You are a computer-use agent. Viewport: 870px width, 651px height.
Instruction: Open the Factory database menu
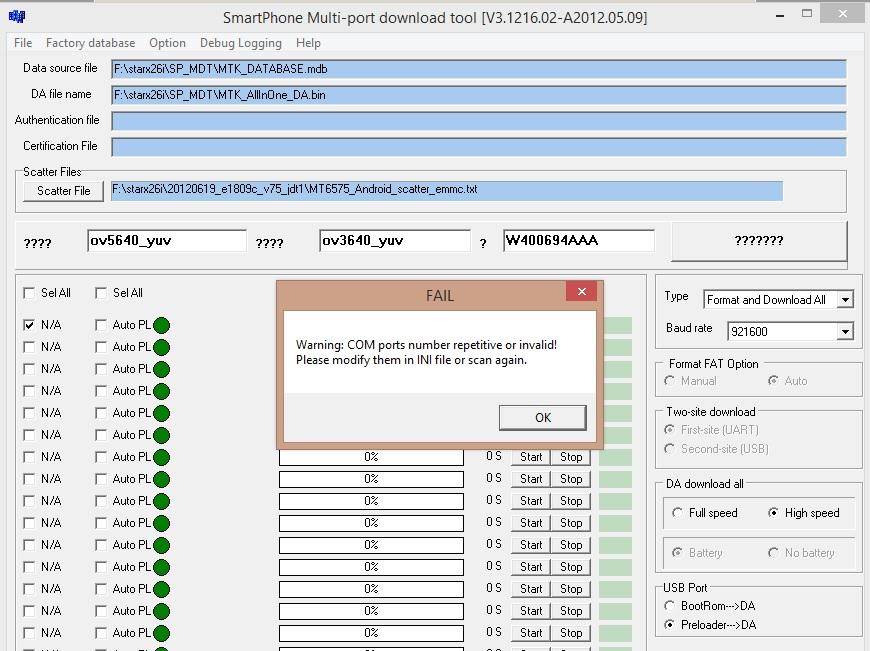point(90,43)
